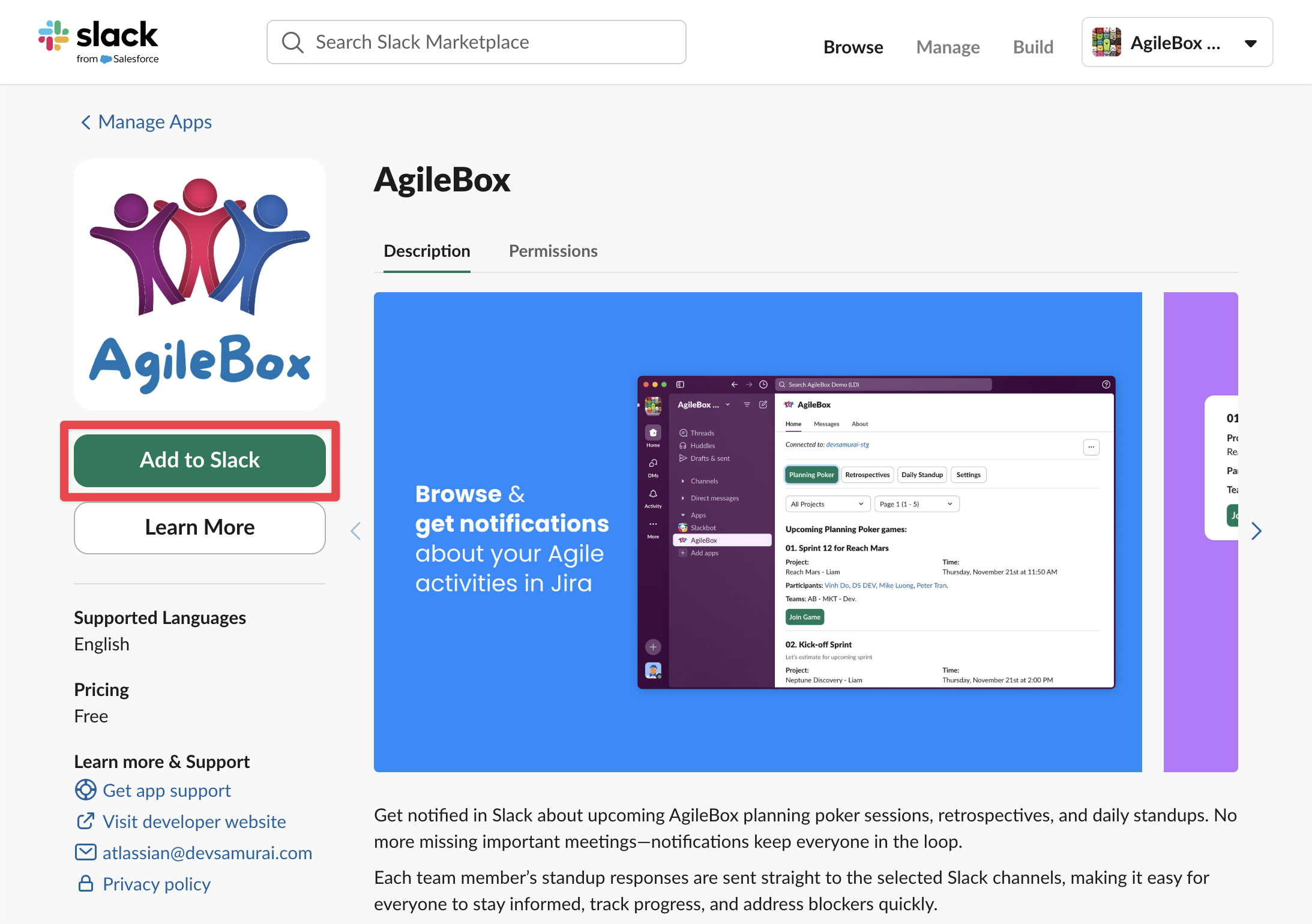Image resolution: width=1312 pixels, height=924 pixels.
Task: Click the external link icon for developer website
Action: click(85, 821)
